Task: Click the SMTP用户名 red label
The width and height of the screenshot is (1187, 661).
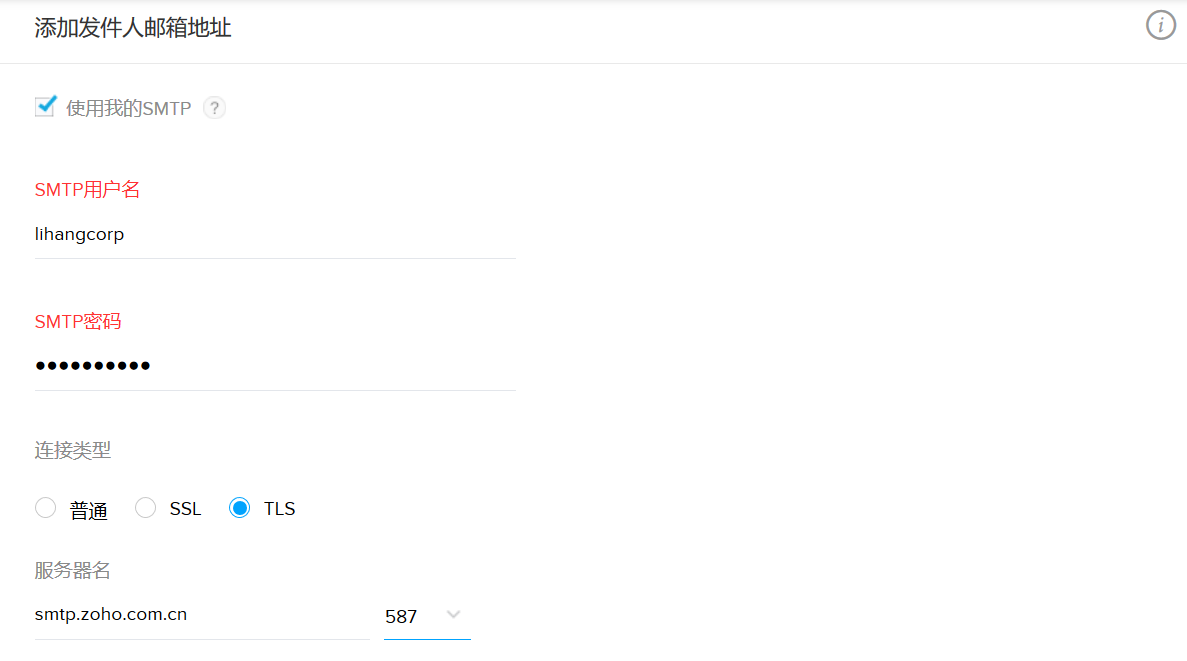Action: pos(87,189)
